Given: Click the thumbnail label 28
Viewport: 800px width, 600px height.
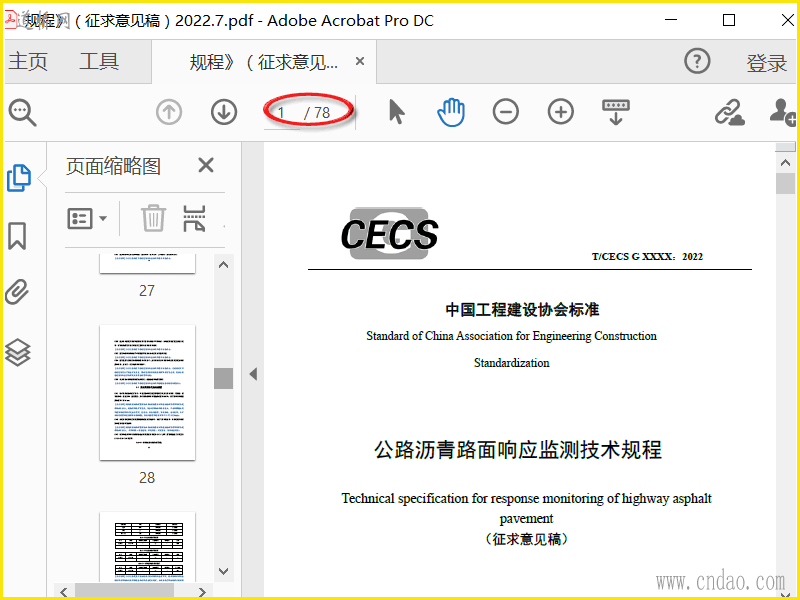Looking at the screenshot, I should [x=147, y=478].
